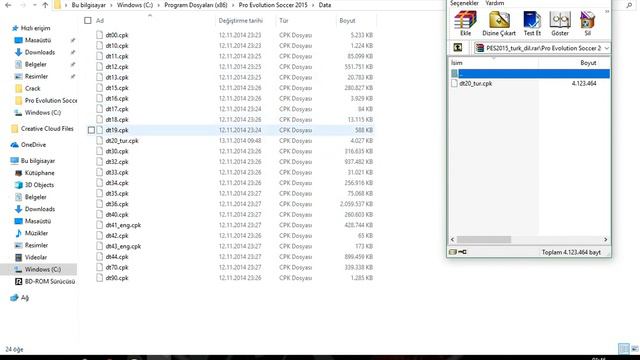Screen dimensions: 640x360
Task: Click the Göster view icon
Action: coord(560,23)
